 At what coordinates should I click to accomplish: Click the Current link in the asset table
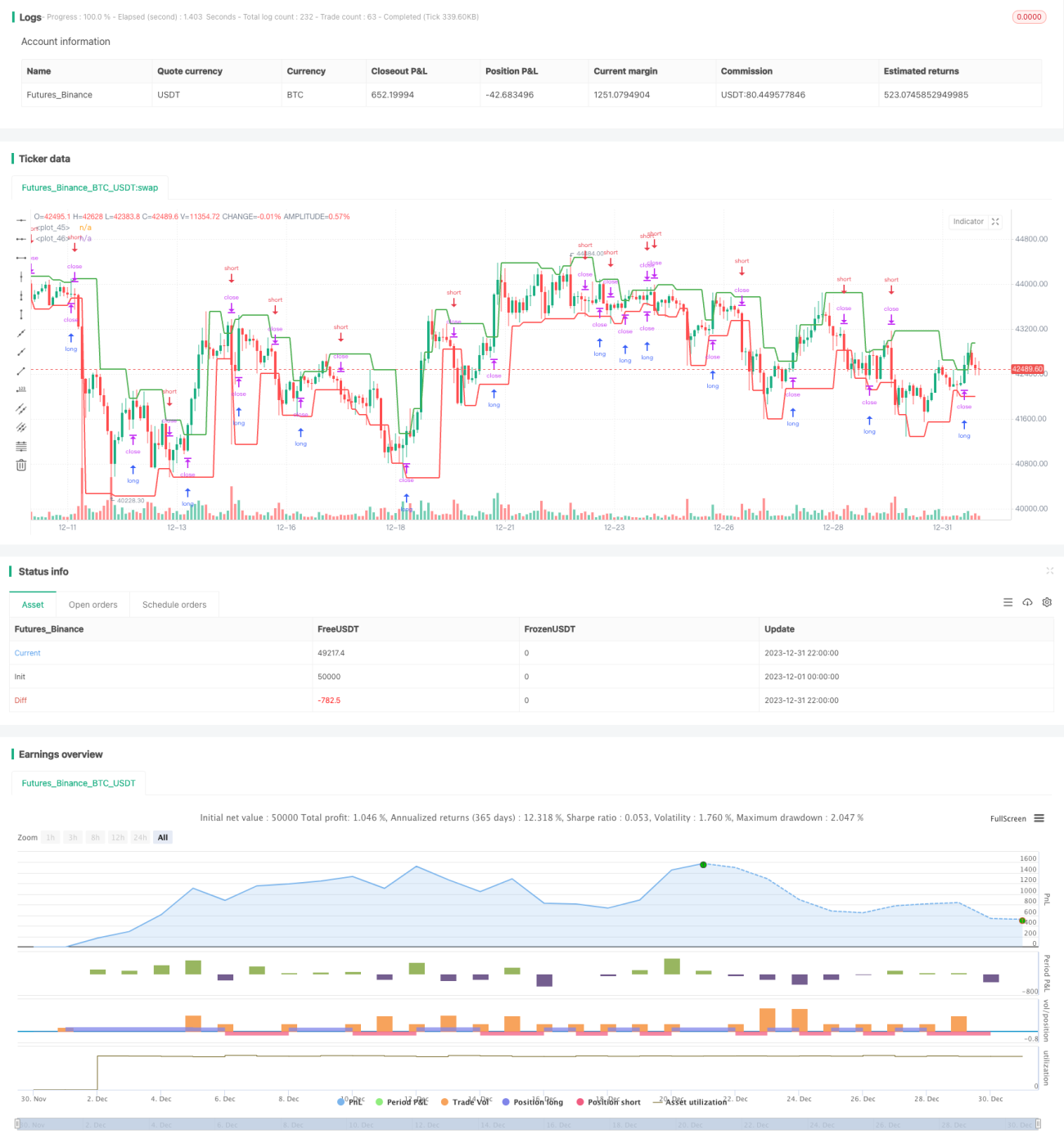click(27, 653)
